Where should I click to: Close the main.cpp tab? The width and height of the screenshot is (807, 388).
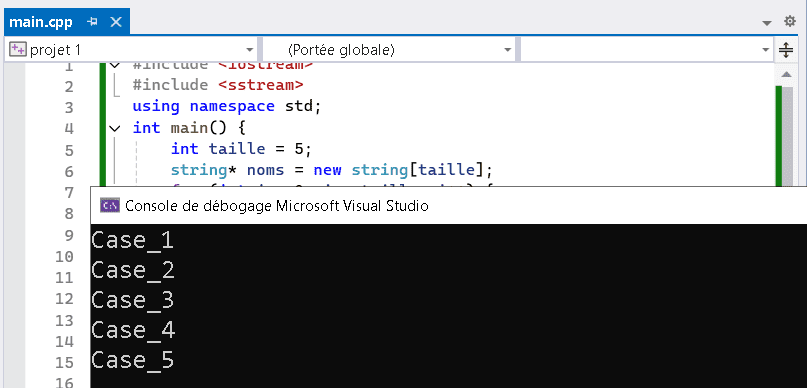tap(116, 22)
